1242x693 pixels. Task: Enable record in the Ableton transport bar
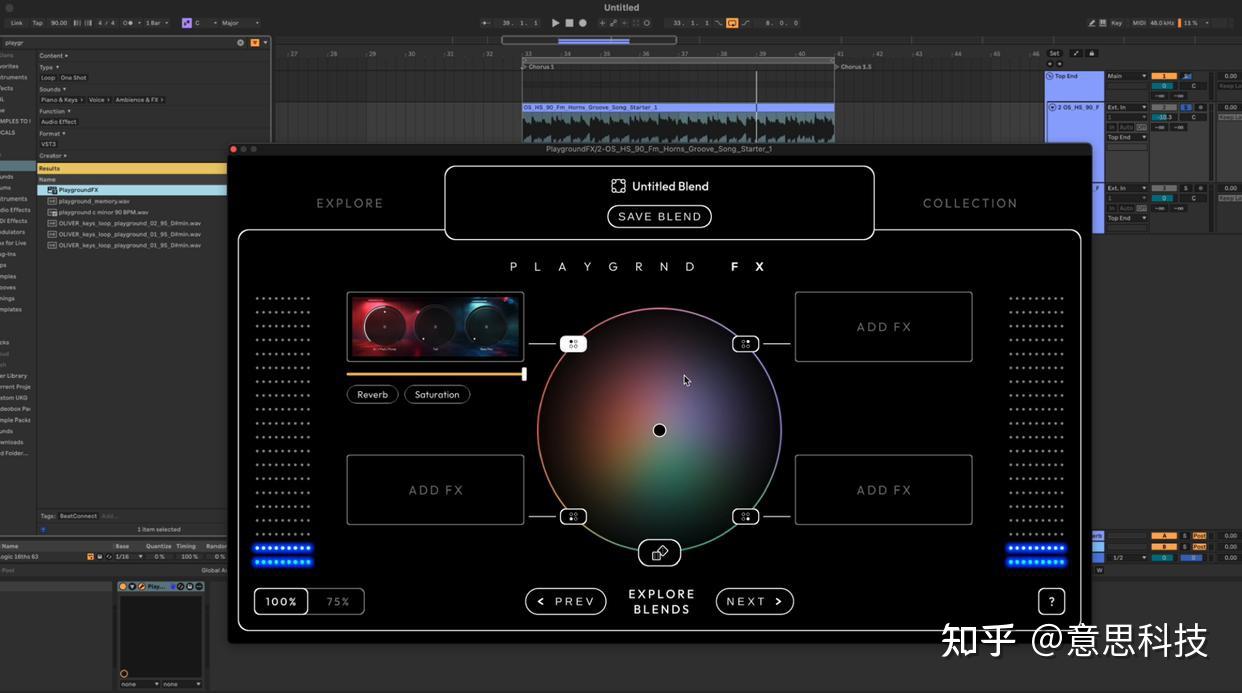click(x=583, y=21)
